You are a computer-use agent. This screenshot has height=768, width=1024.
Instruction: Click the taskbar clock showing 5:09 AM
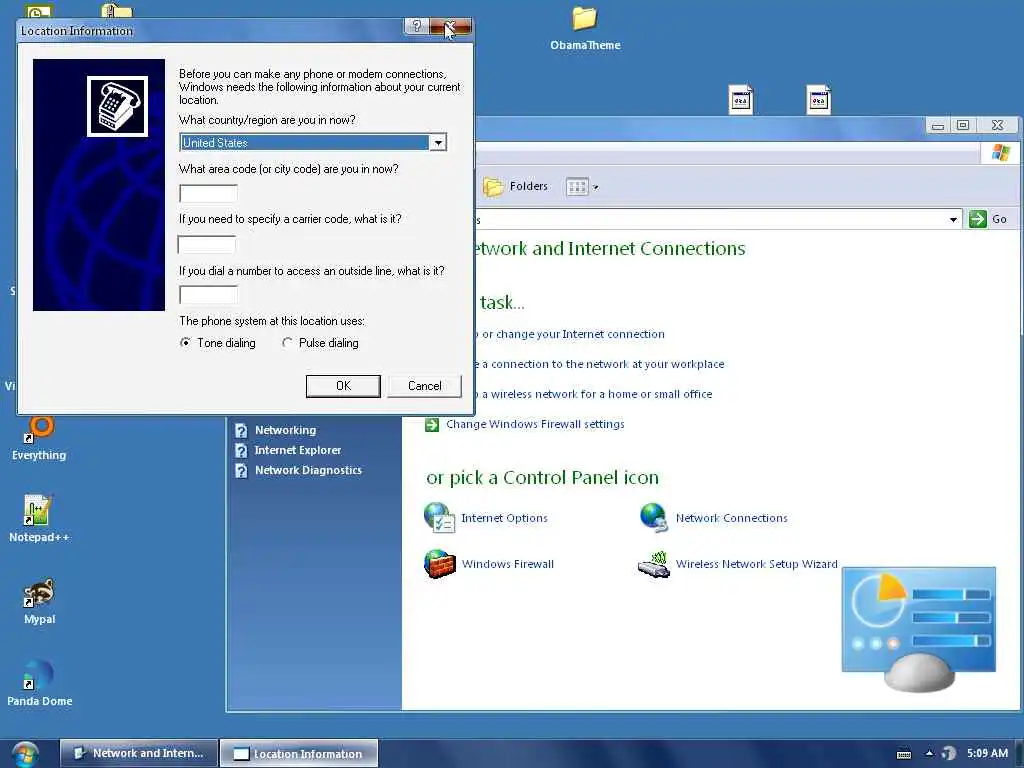click(x=987, y=753)
